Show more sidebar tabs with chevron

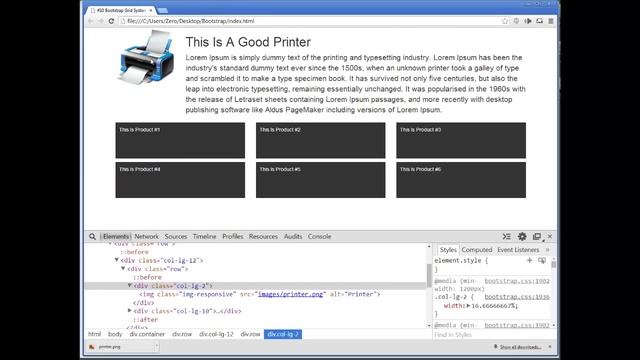pyautogui.click(x=548, y=250)
